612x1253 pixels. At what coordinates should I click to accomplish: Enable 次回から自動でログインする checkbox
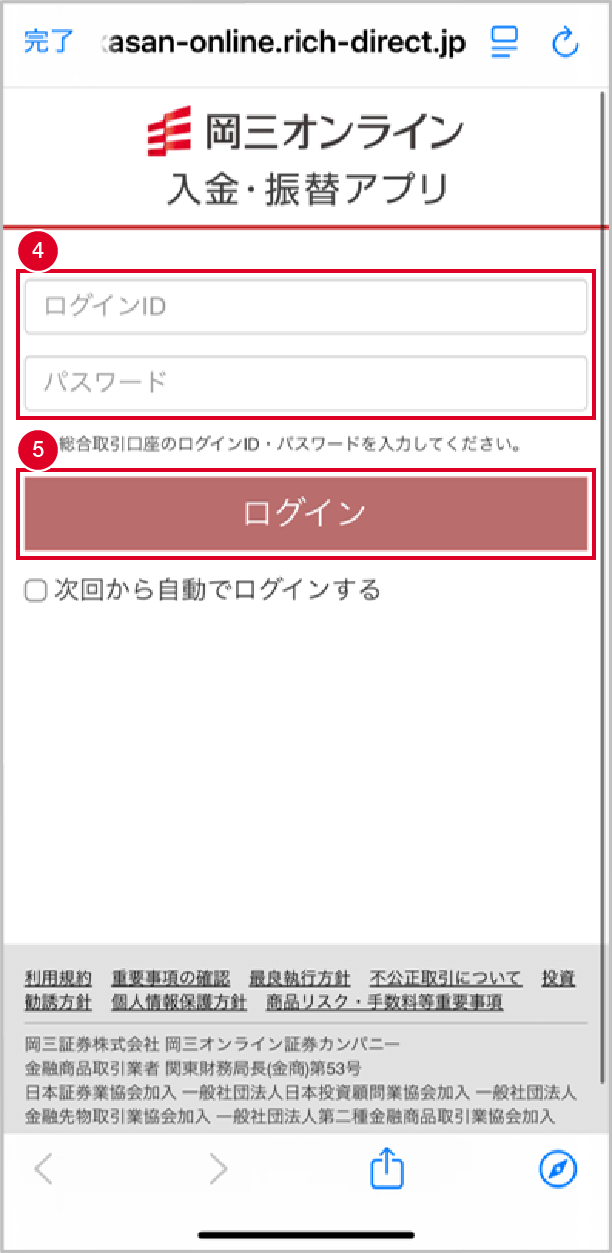[x=36, y=591]
